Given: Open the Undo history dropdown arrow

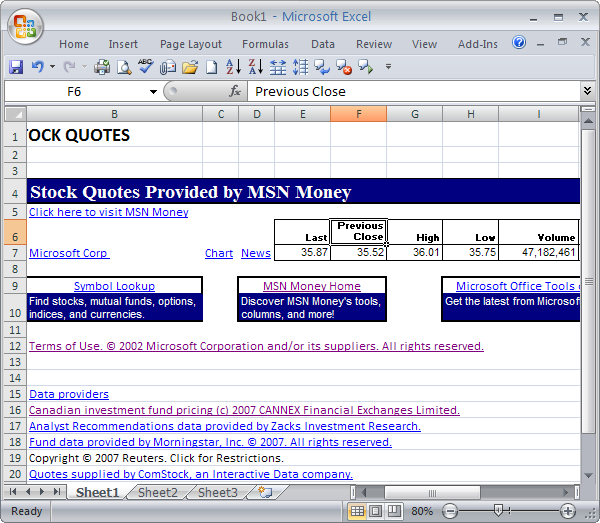Looking at the screenshot, I should pos(52,67).
